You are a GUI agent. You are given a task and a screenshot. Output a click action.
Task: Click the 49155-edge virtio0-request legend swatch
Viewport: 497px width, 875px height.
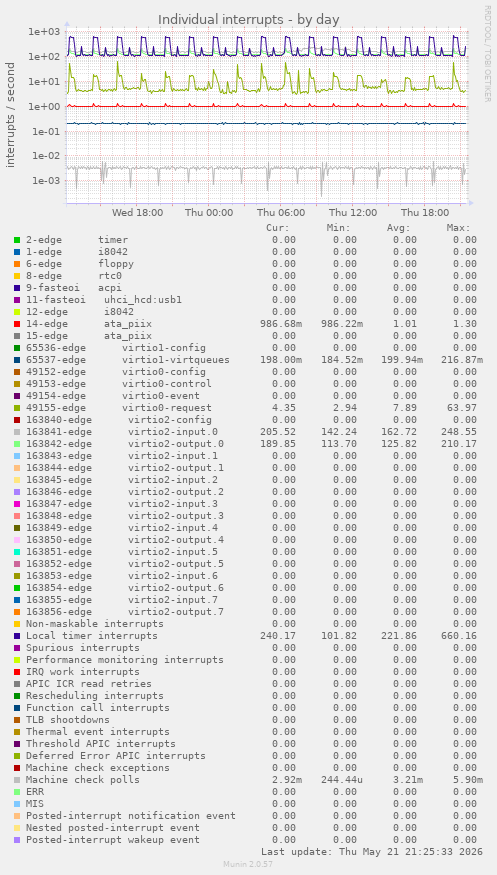(17, 408)
